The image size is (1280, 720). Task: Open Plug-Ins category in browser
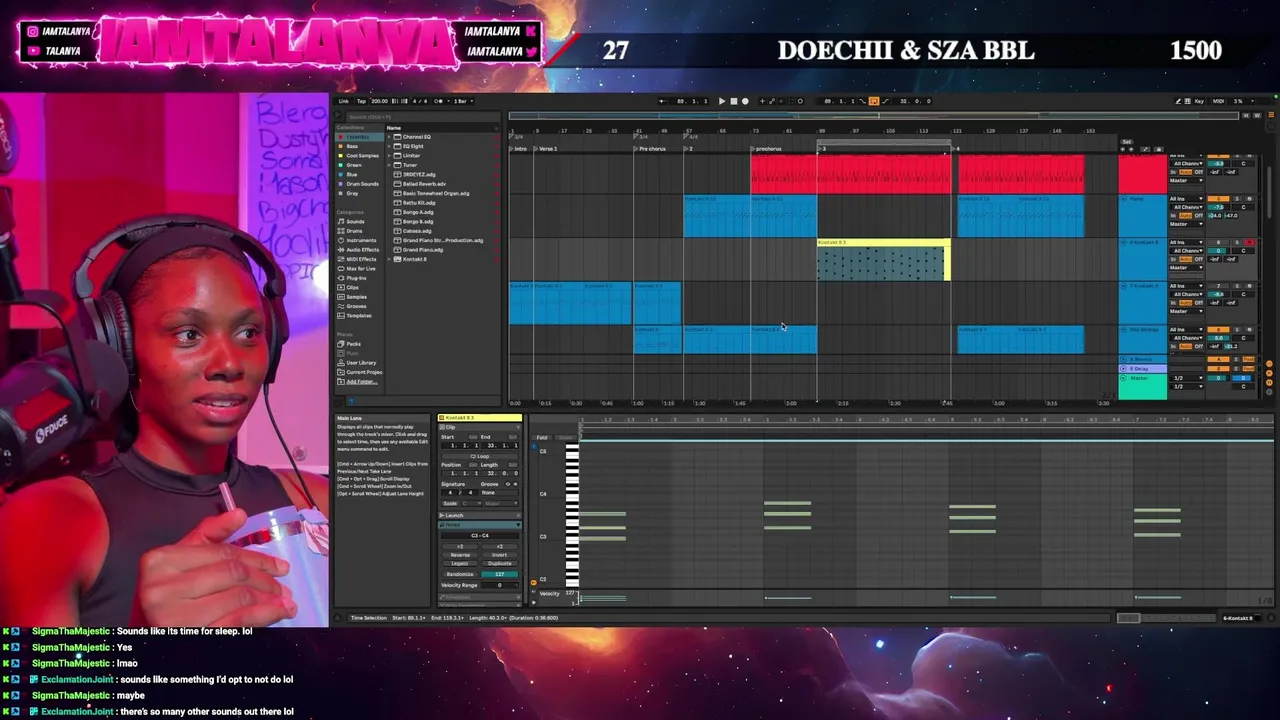click(x=356, y=278)
